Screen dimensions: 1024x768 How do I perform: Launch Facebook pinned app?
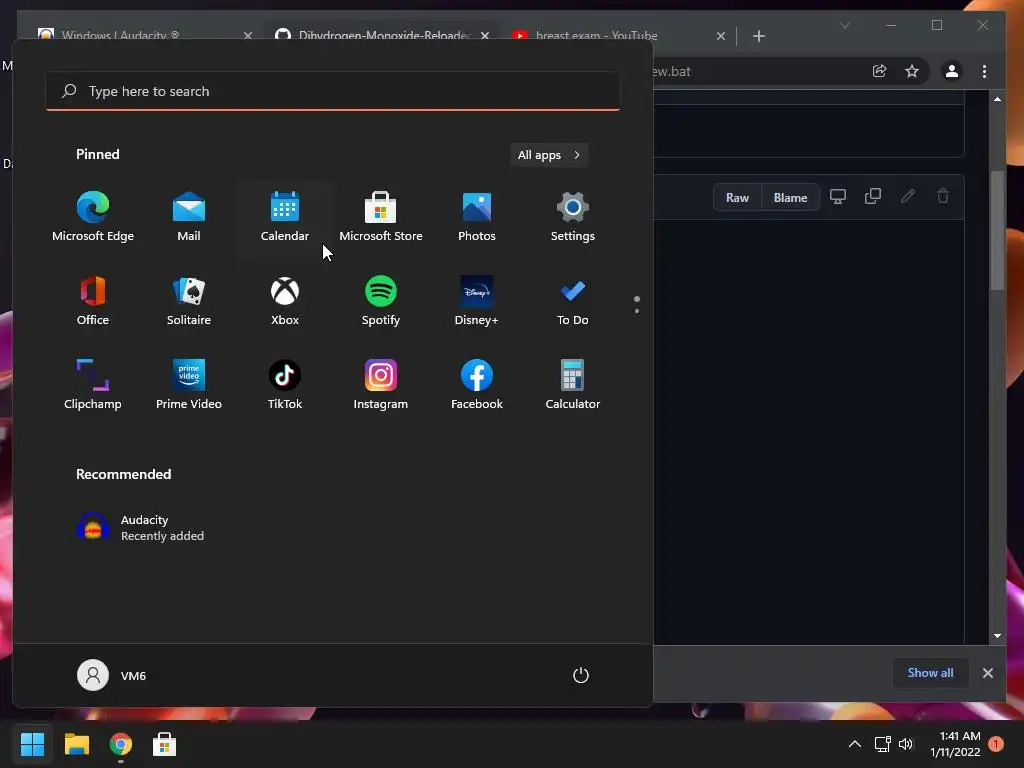(x=477, y=385)
